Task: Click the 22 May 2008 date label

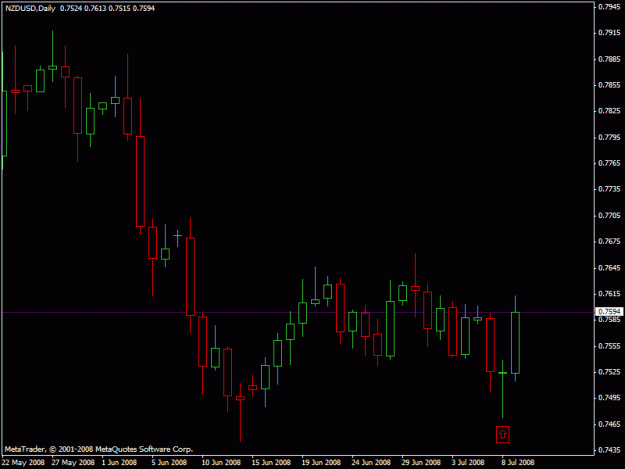Action: coord(23,462)
